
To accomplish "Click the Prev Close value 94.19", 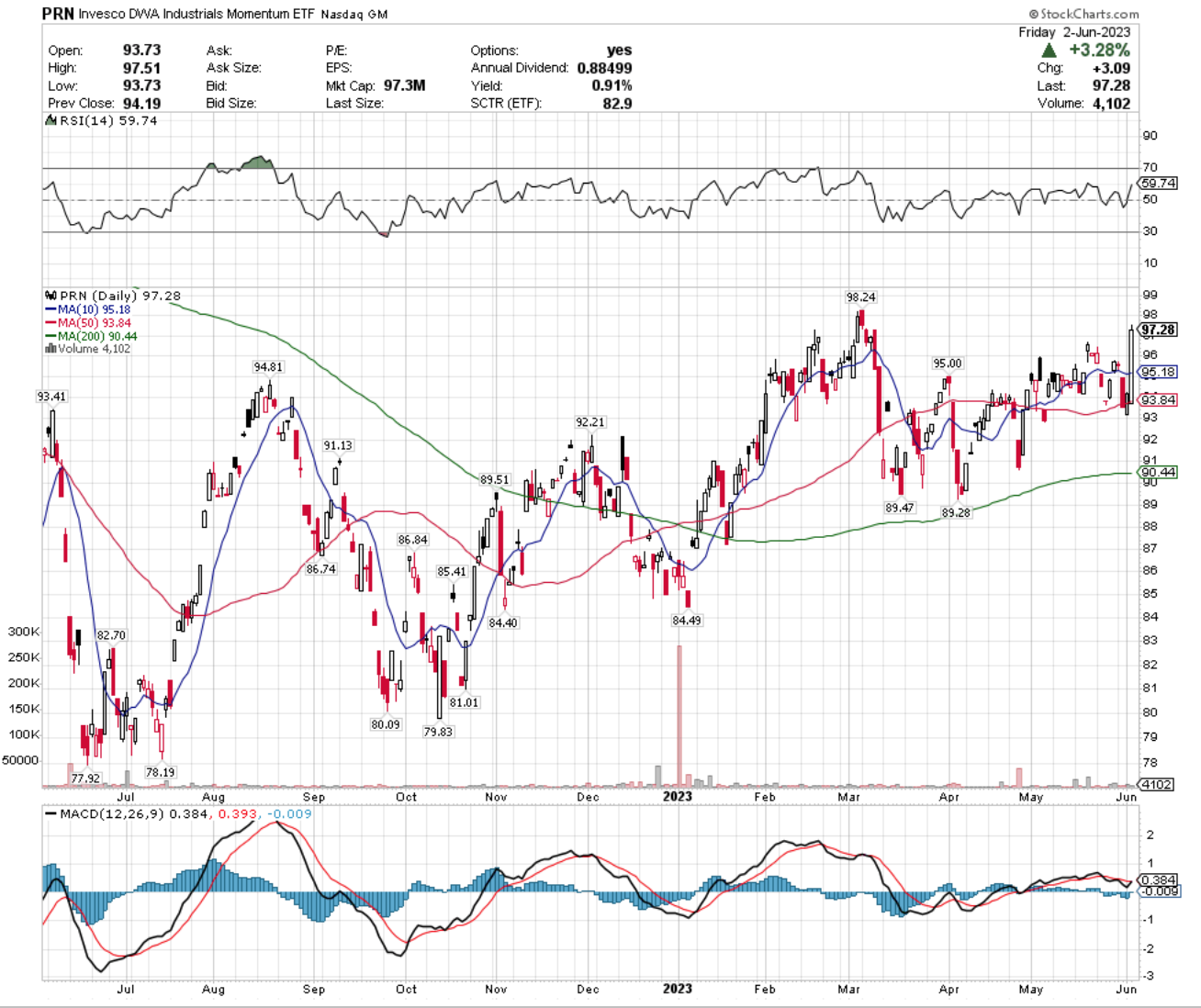I will [x=141, y=103].
